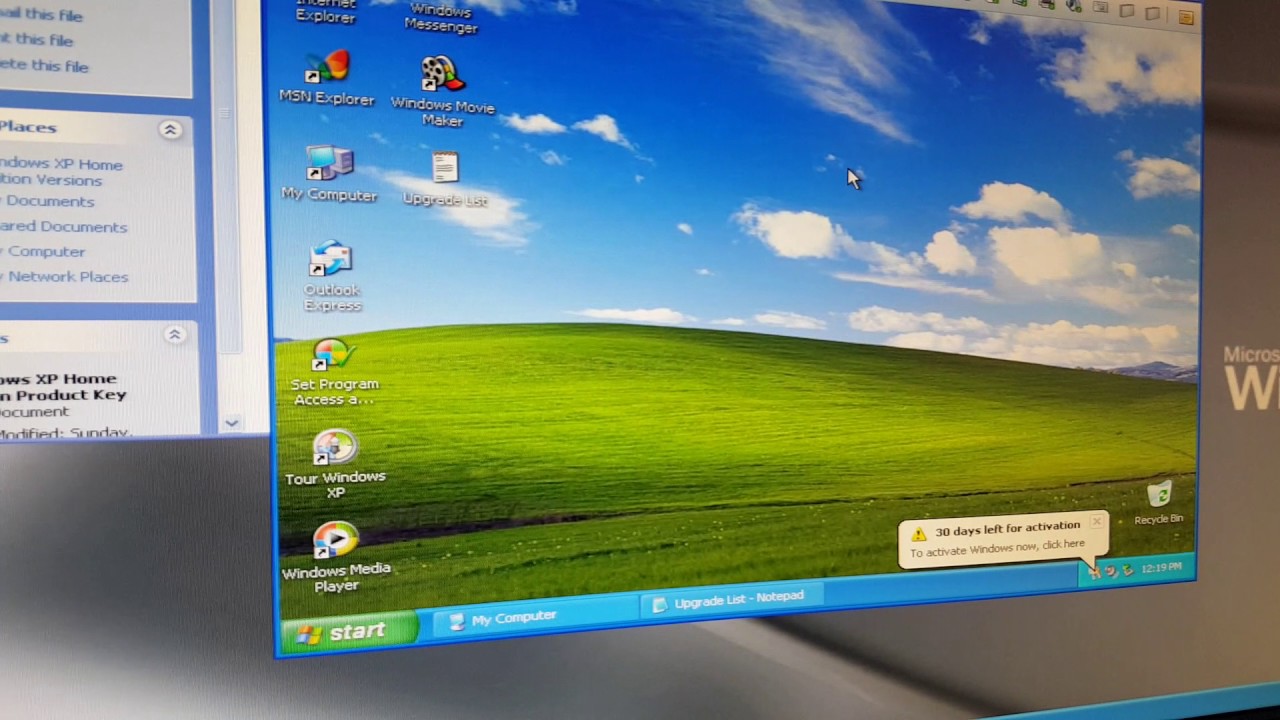
Task: Open the MSN Explorer desktop shortcut
Action: [x=327, y=79]
